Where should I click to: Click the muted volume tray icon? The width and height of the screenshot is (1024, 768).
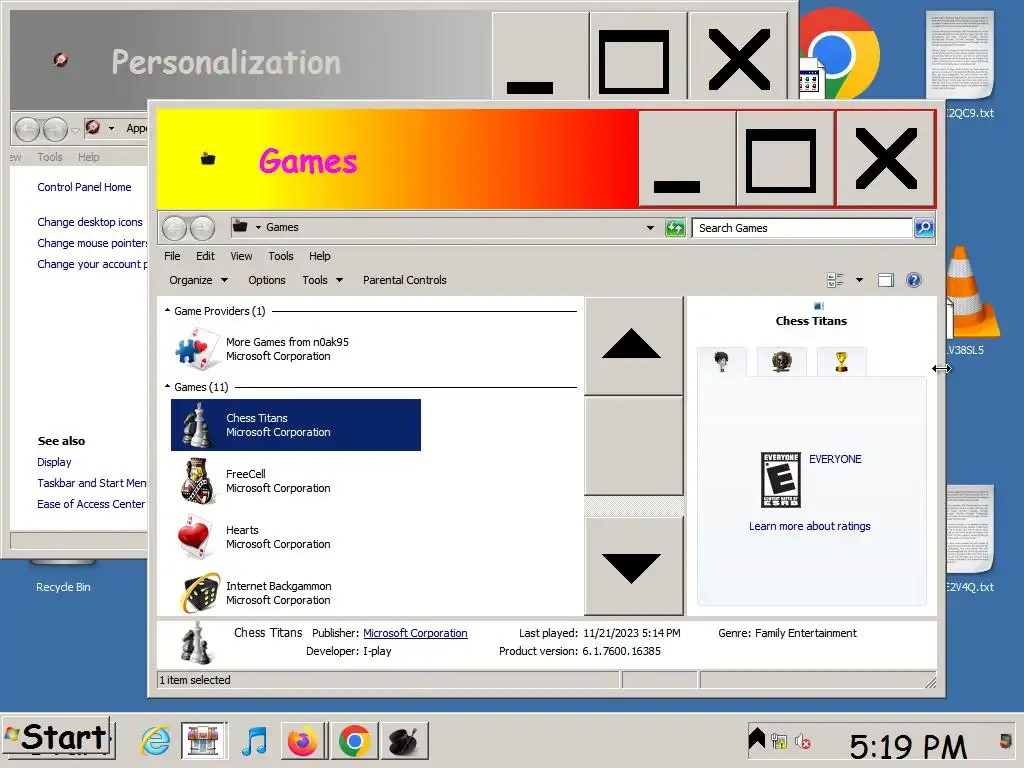[803, 741]
